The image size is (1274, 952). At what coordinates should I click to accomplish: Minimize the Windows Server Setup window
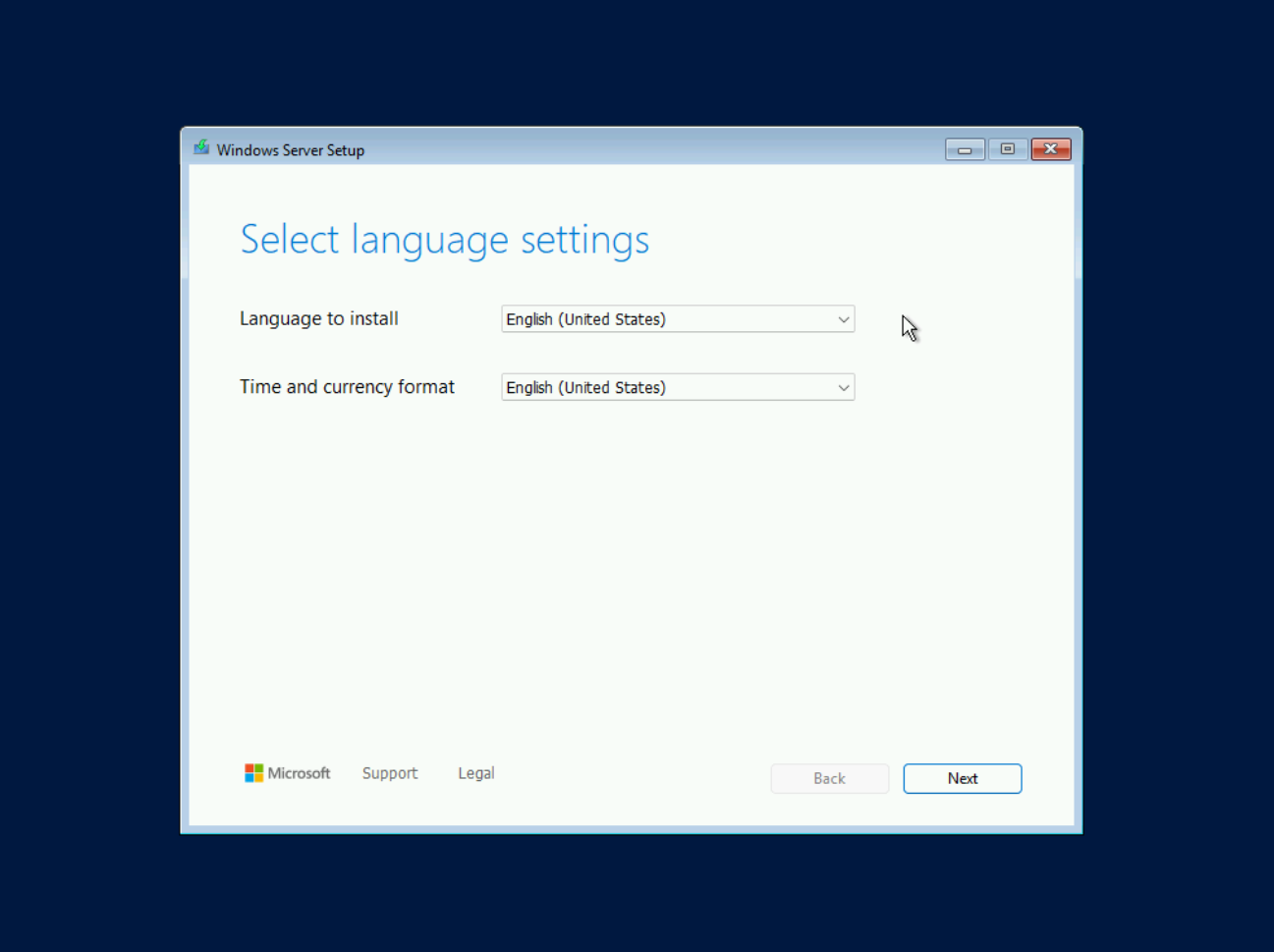pos(965,149)
